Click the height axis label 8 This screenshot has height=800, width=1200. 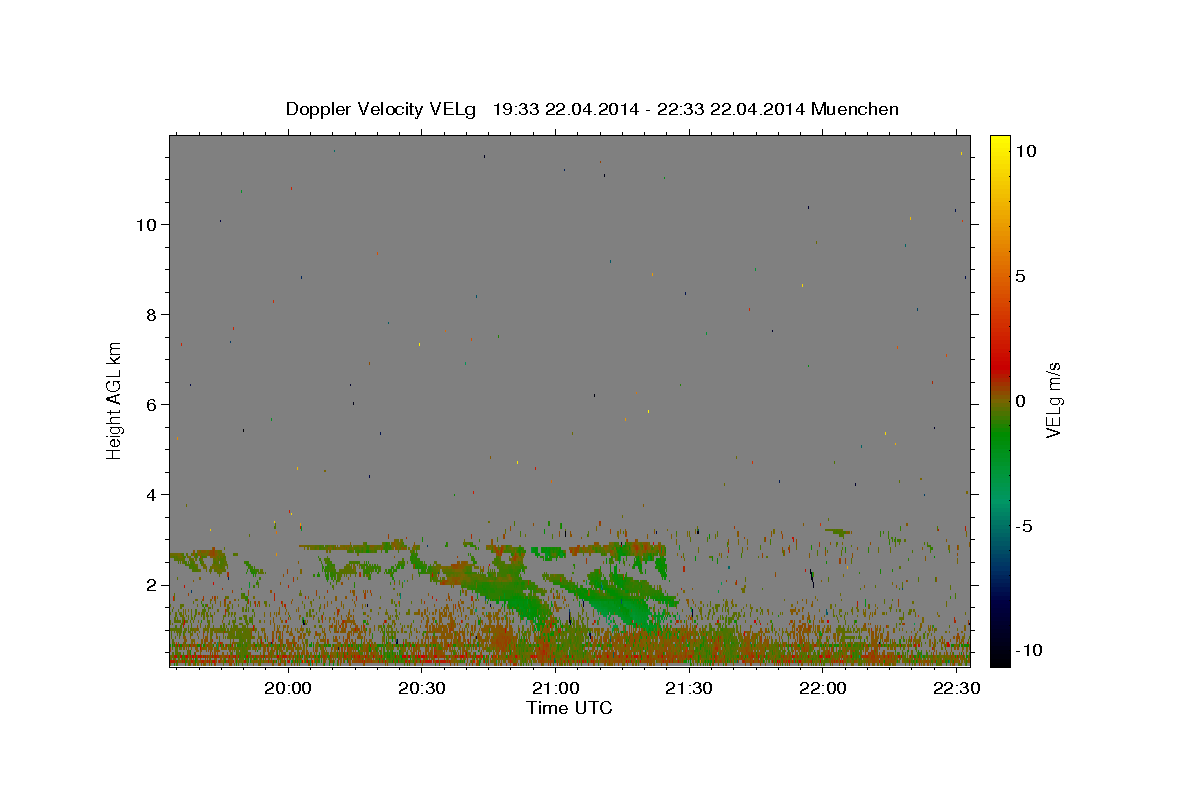click(x=153, y=315)
